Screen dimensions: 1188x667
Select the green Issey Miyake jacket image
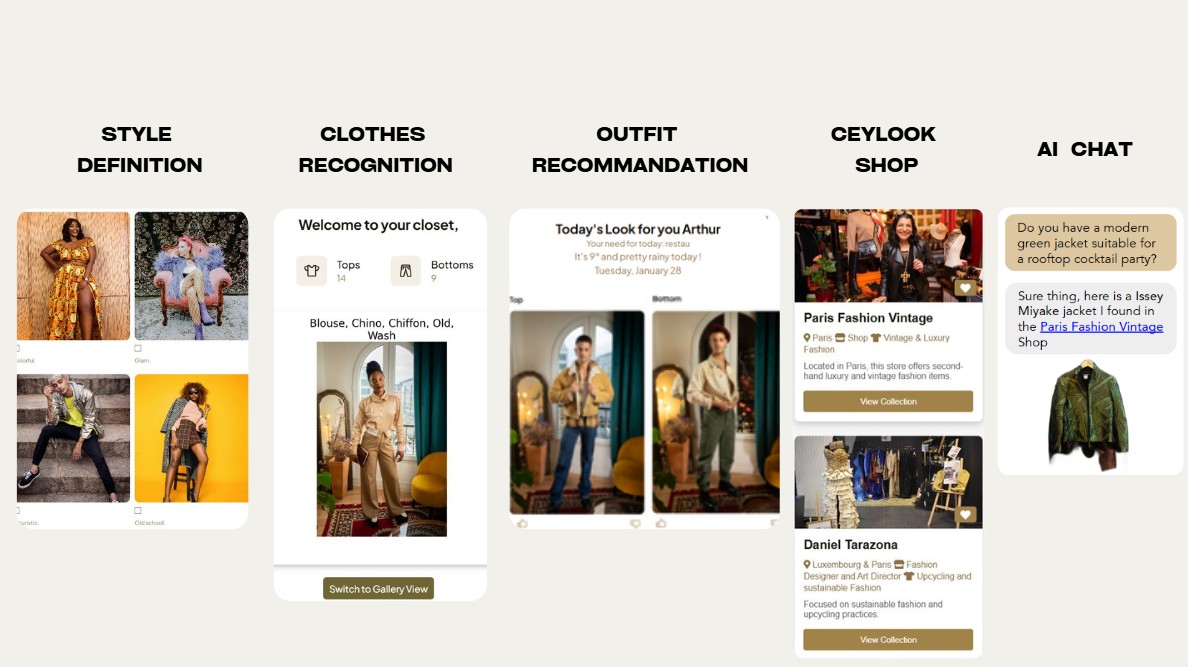[1088, 413]
